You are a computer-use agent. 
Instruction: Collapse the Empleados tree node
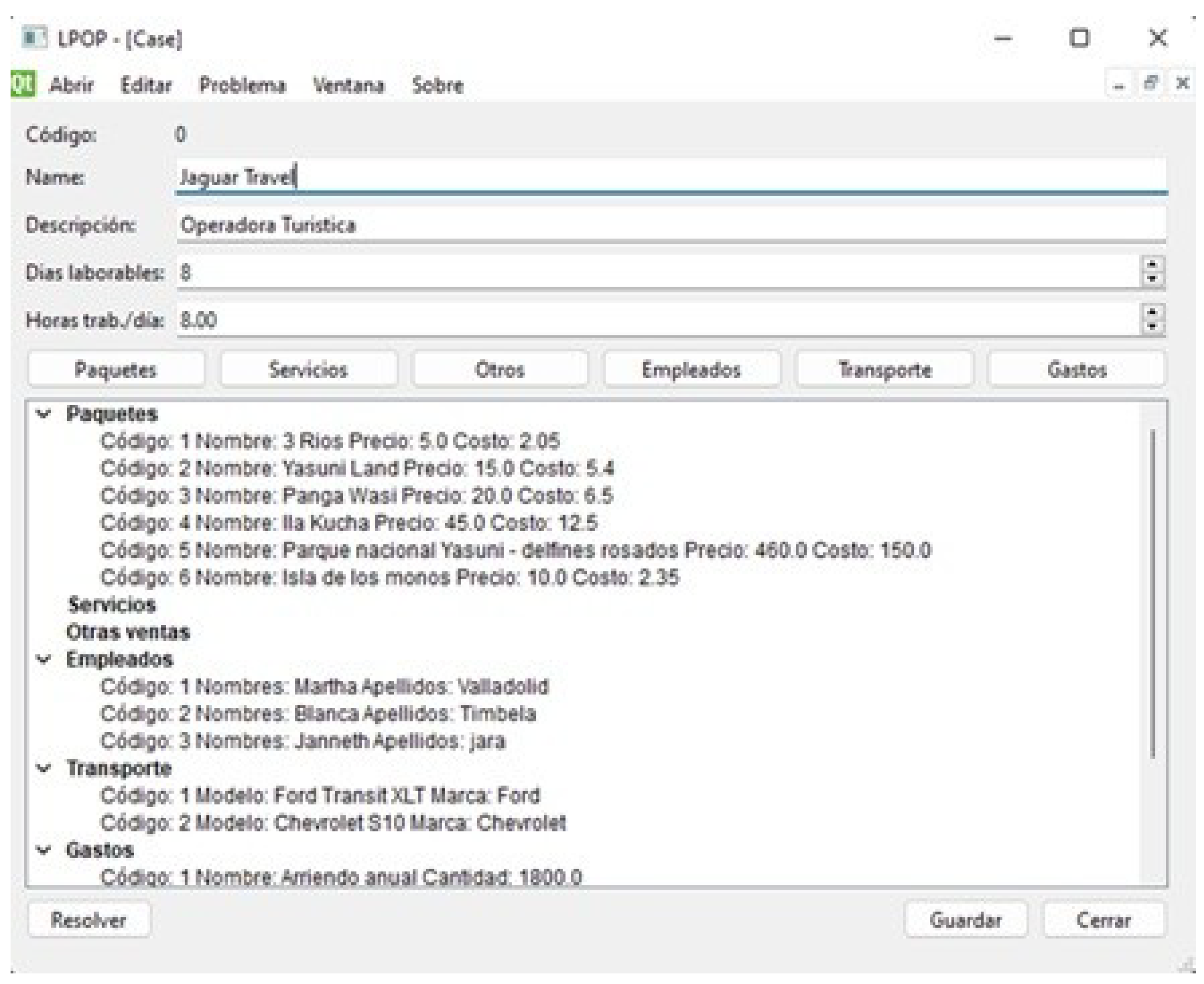(x=44, y=659)
